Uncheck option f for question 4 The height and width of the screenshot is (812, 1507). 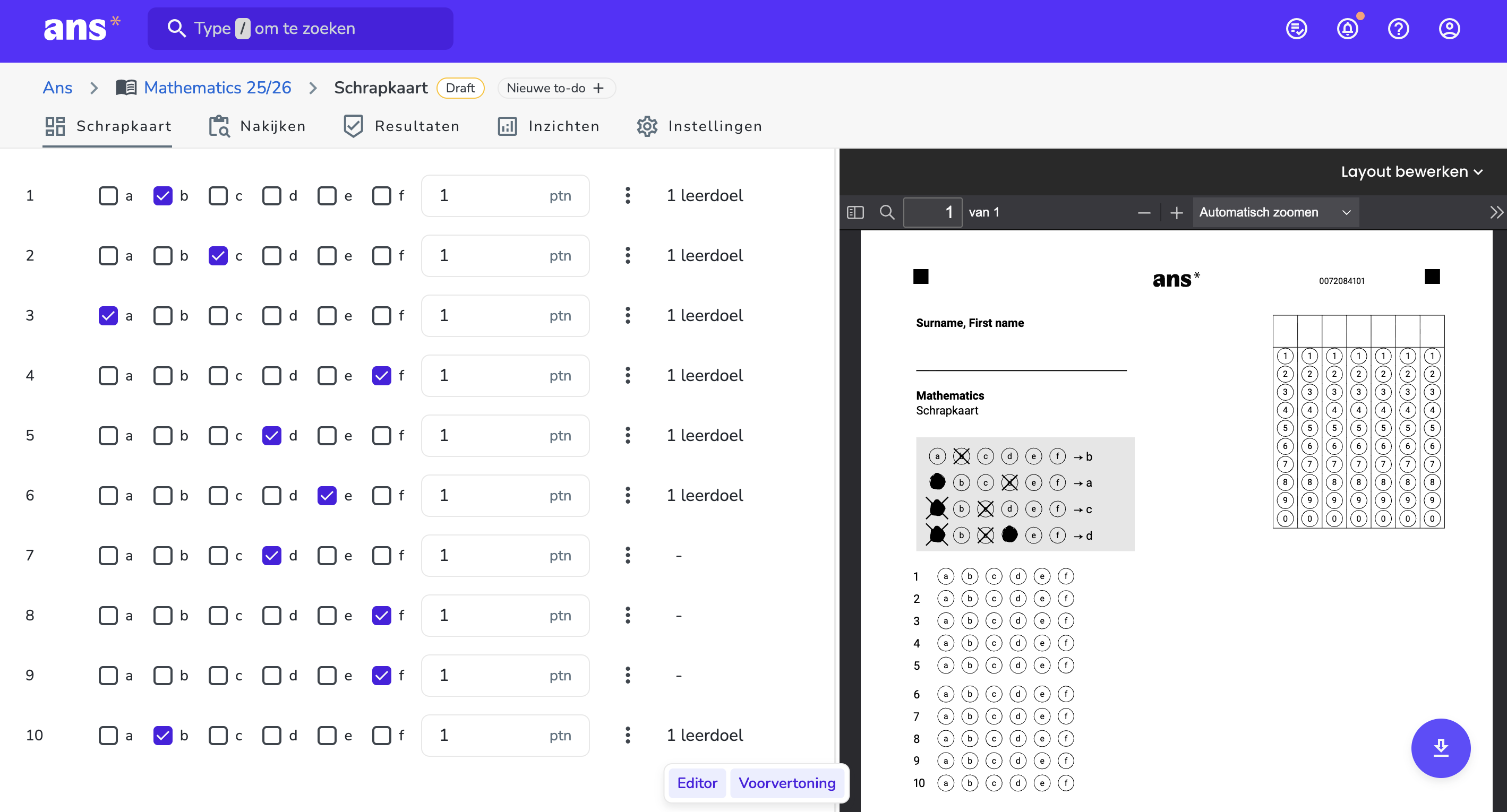click(382, 376)
